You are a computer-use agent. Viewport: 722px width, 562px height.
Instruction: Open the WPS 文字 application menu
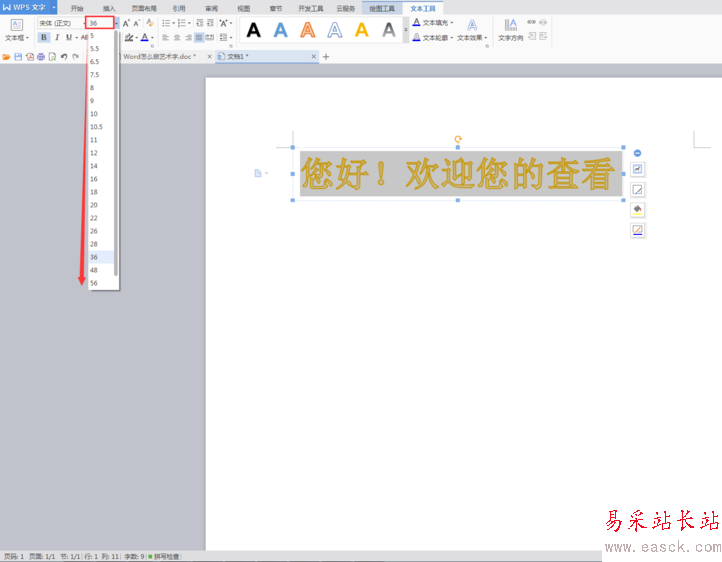(x=29, y=7)
